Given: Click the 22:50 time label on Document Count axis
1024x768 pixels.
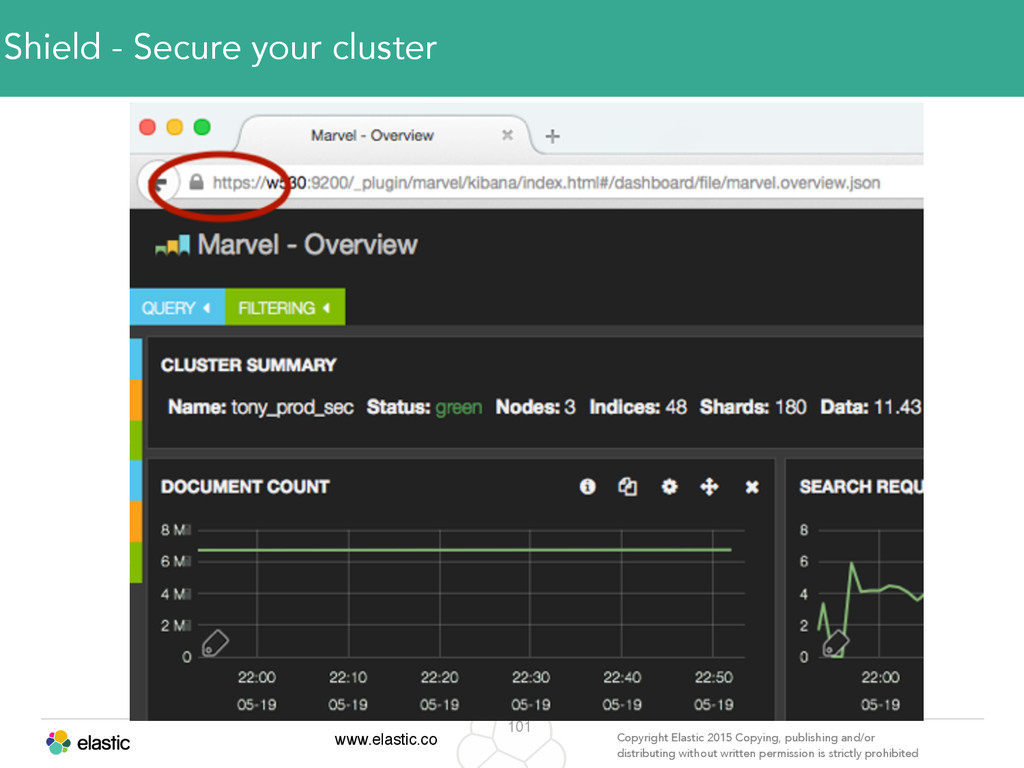Looking at the screenshot, I should point(713,677).
